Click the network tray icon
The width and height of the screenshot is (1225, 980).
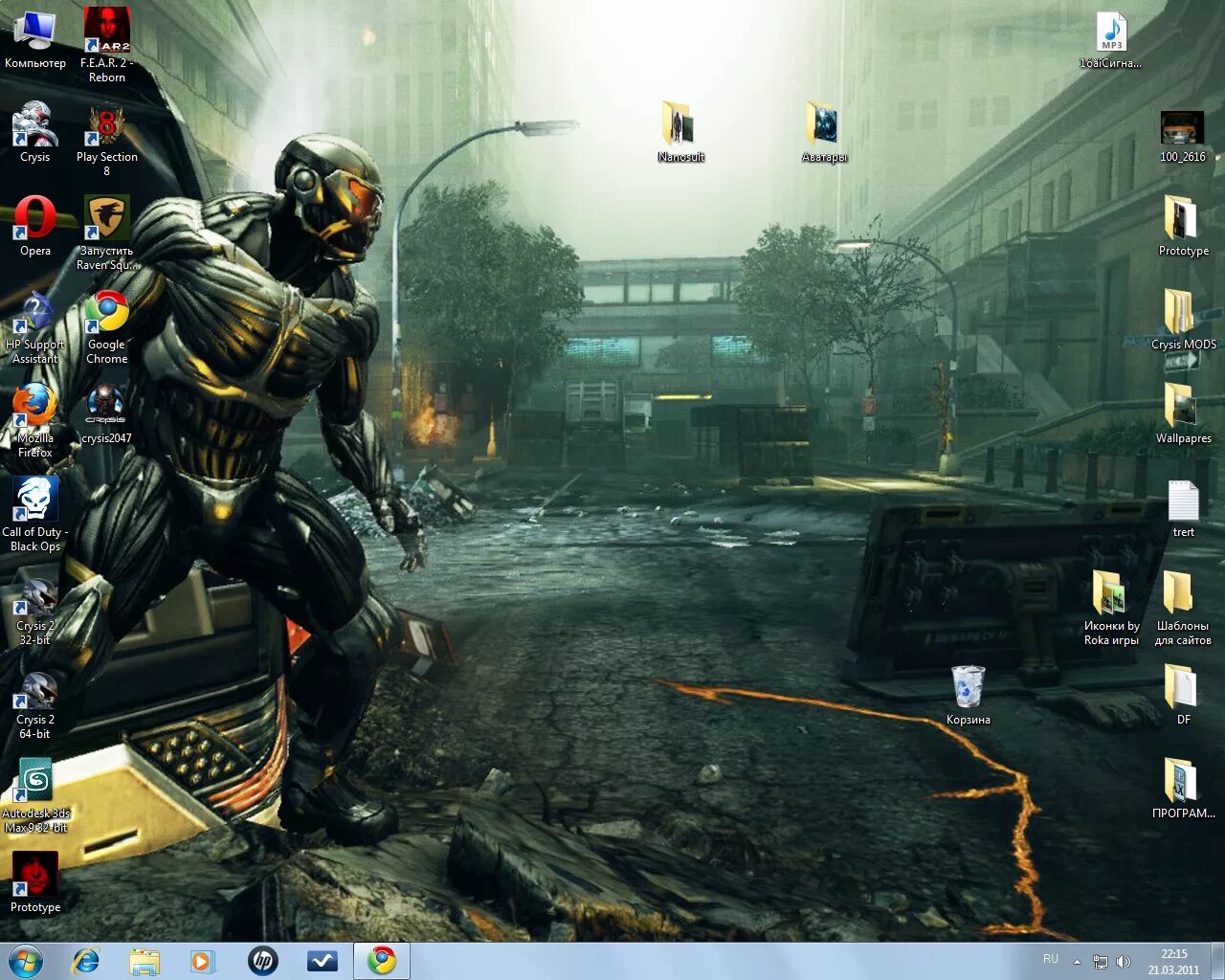pyautogui.click(x=1101, y=962)
